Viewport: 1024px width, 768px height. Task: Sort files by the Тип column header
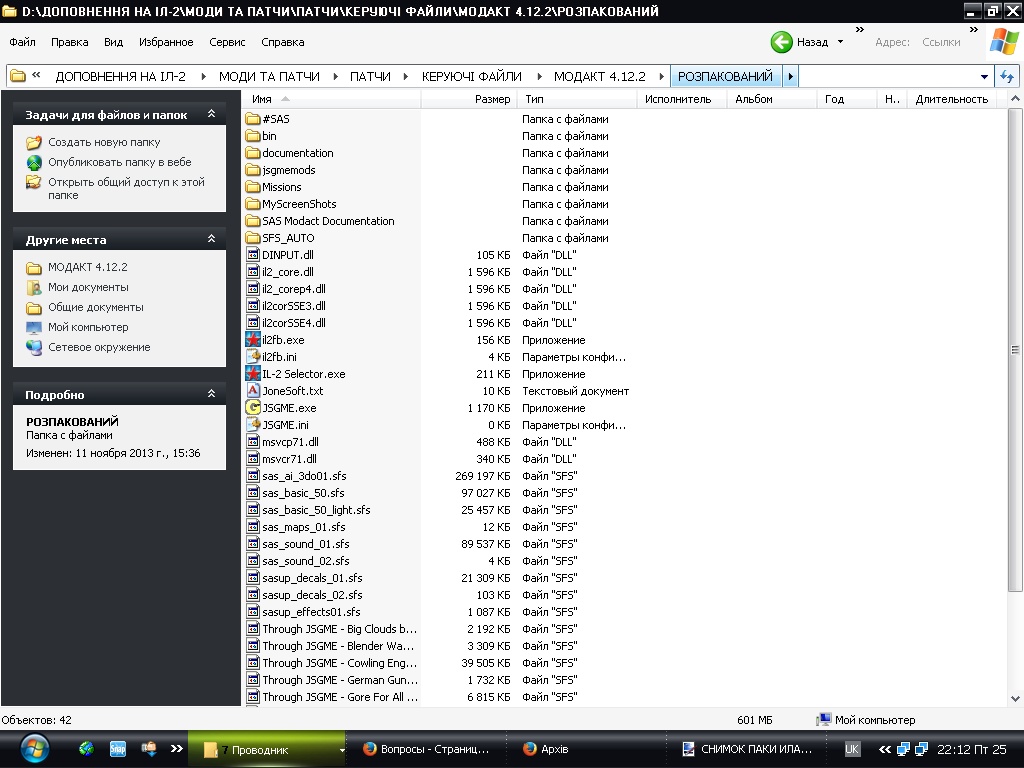(577, 99)
